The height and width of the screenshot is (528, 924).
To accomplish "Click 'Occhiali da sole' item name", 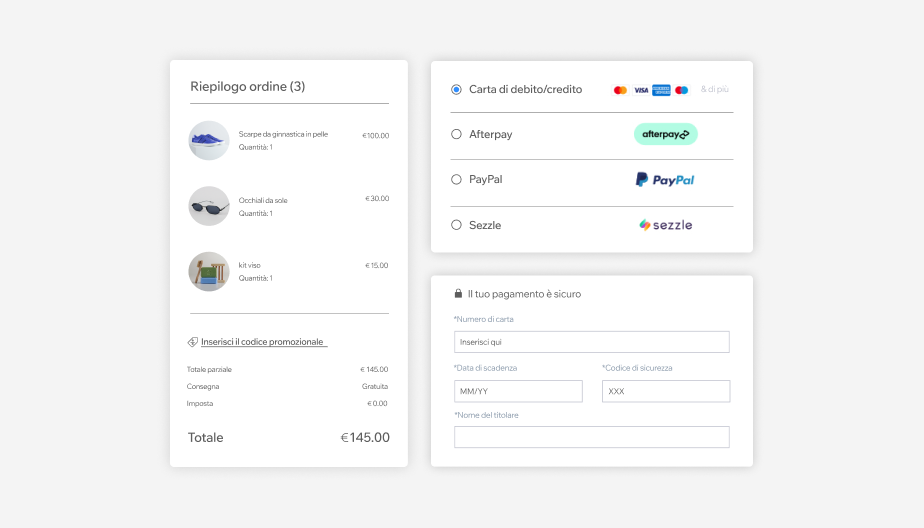I will click(x=263, y=200).
